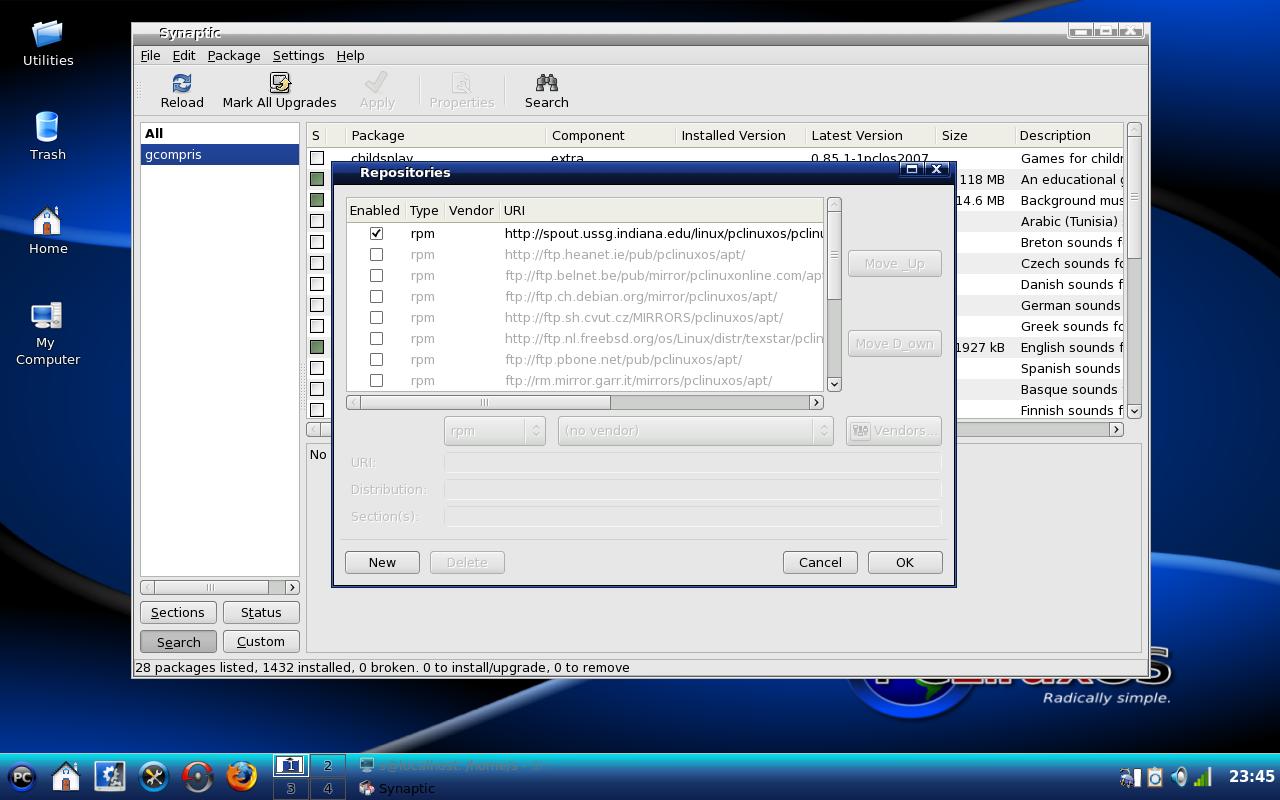Click the clipboard tray icon

point(1155,777)
